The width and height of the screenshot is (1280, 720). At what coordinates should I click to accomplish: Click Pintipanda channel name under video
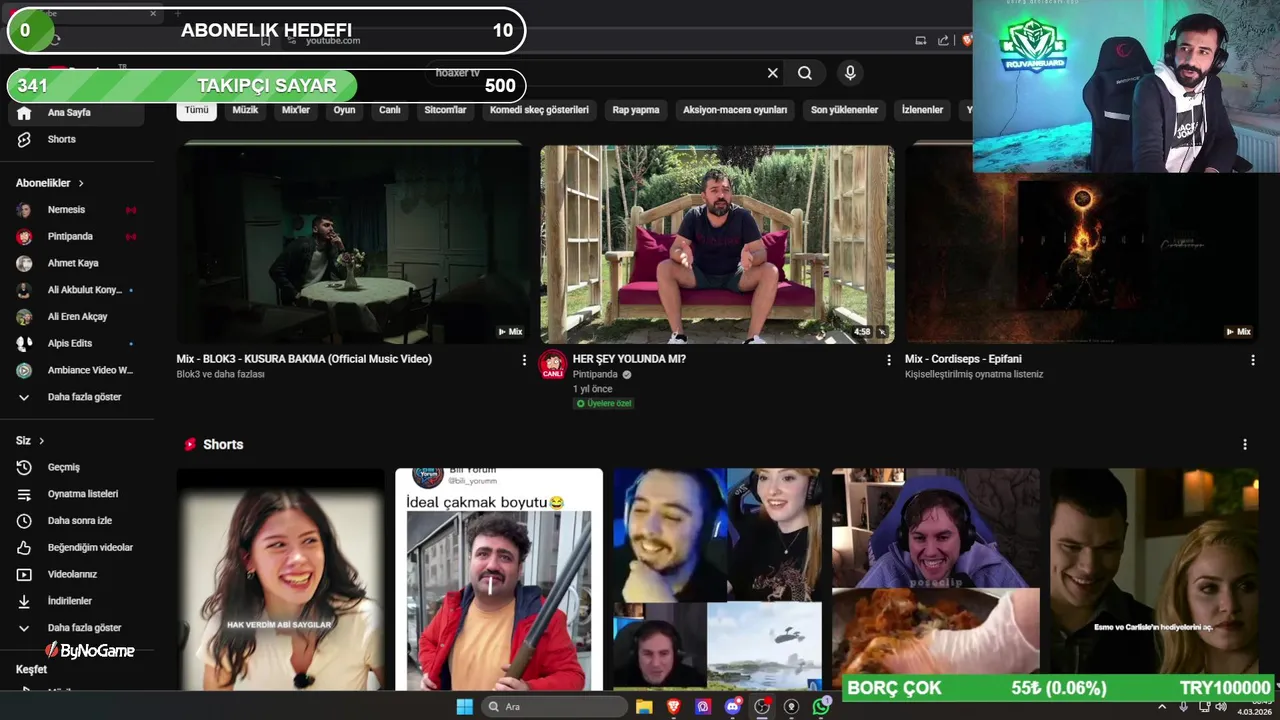(595, 375)
